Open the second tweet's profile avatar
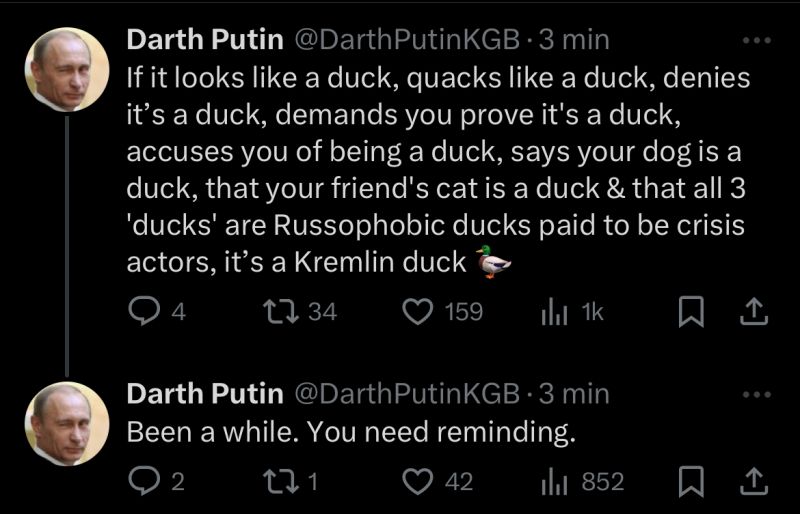This screenshot has height=514, width=800. 67,424
